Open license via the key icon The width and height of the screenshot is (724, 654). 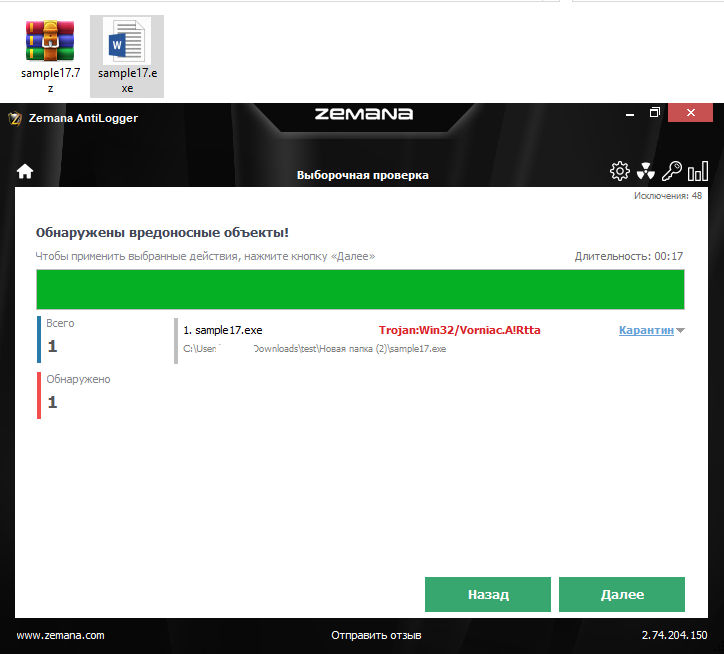click(x=671, y=171)
